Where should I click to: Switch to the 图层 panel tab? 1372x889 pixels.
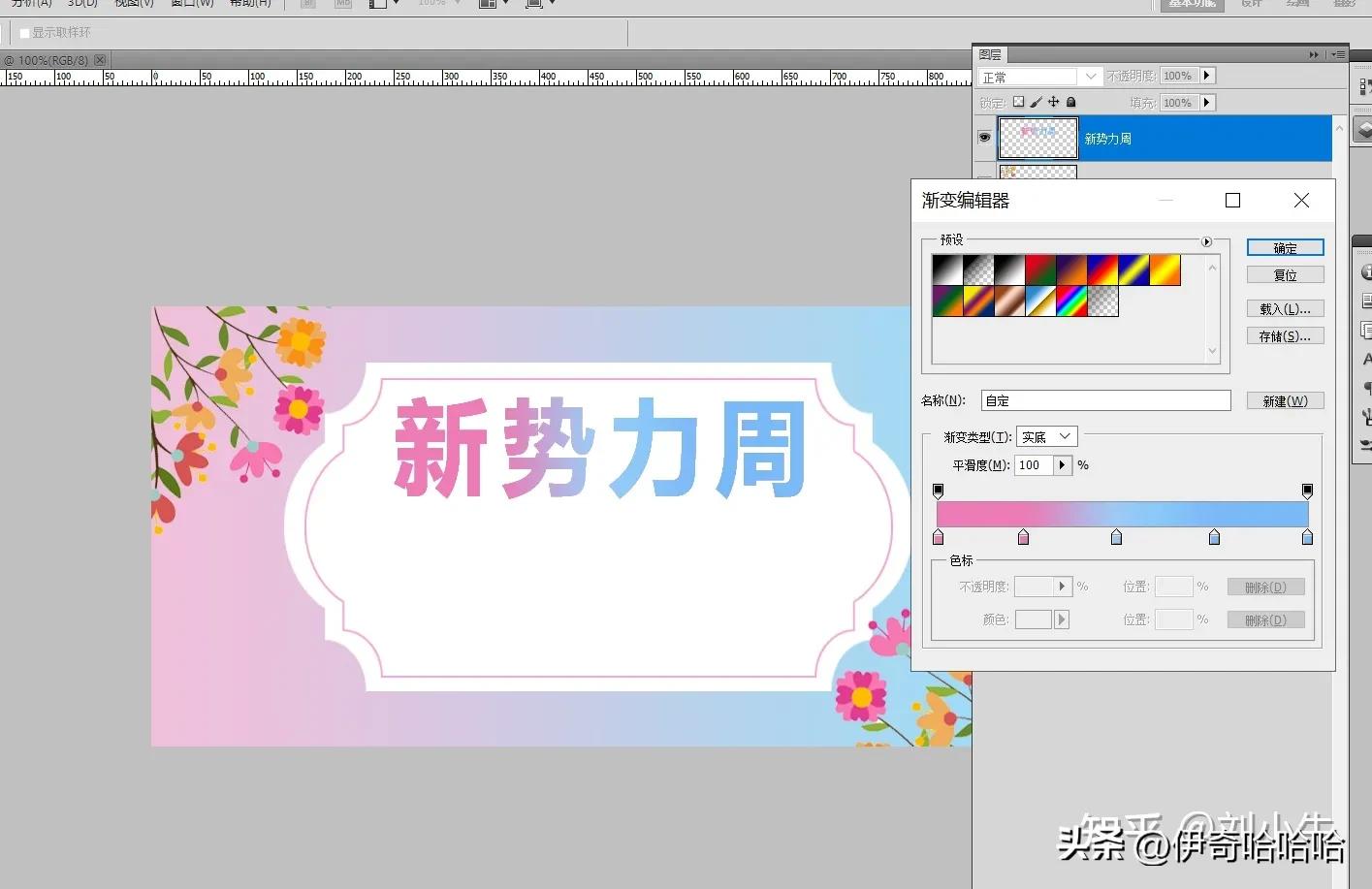[x=991, y=54]
